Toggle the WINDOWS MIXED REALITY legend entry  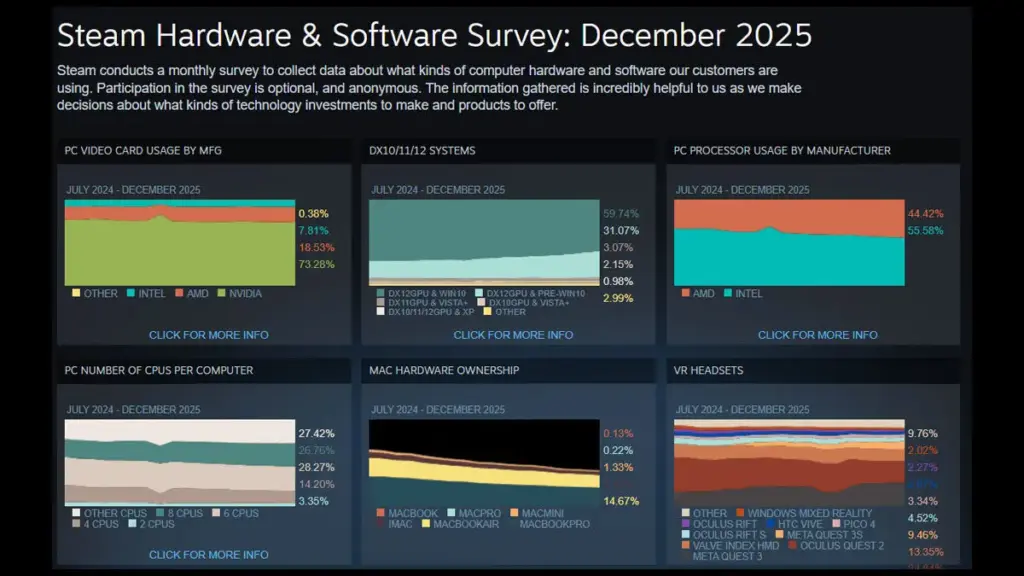tap(740, 513)
